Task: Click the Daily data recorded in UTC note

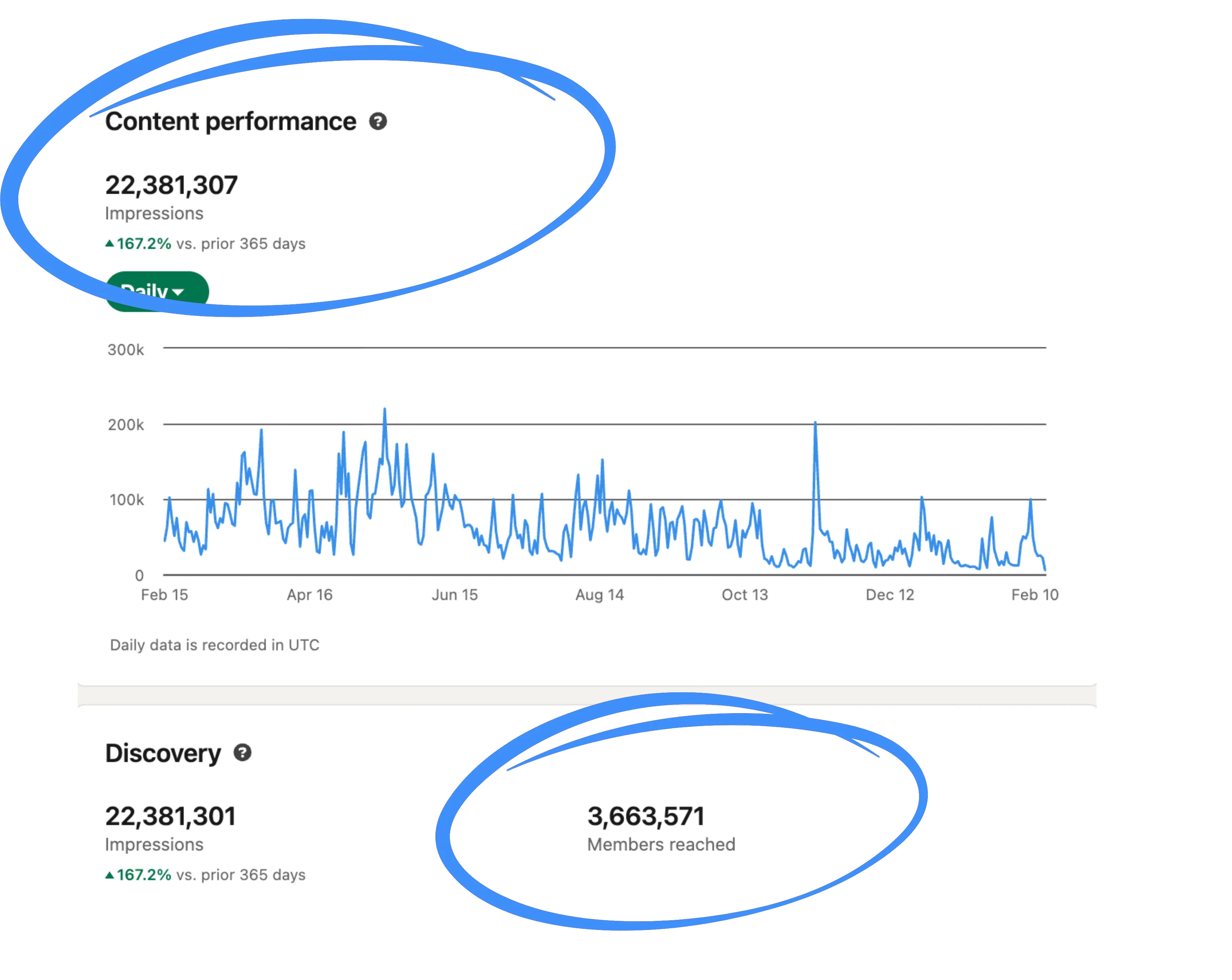Action: [x=214, y=645]
